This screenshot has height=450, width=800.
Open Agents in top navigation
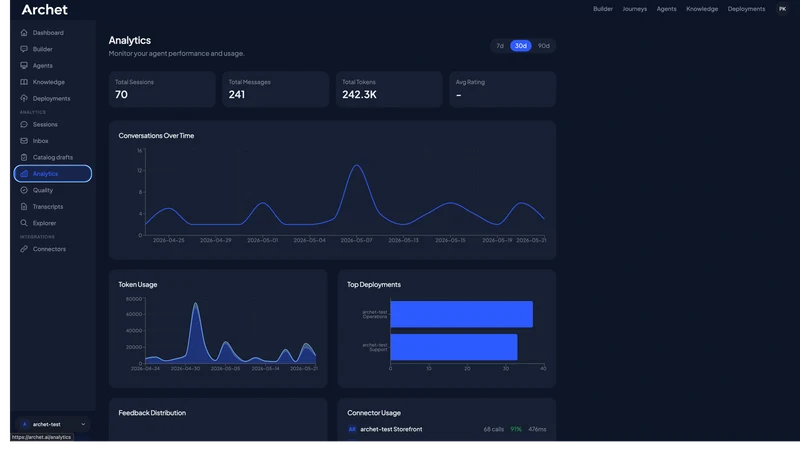click(666, 9)
